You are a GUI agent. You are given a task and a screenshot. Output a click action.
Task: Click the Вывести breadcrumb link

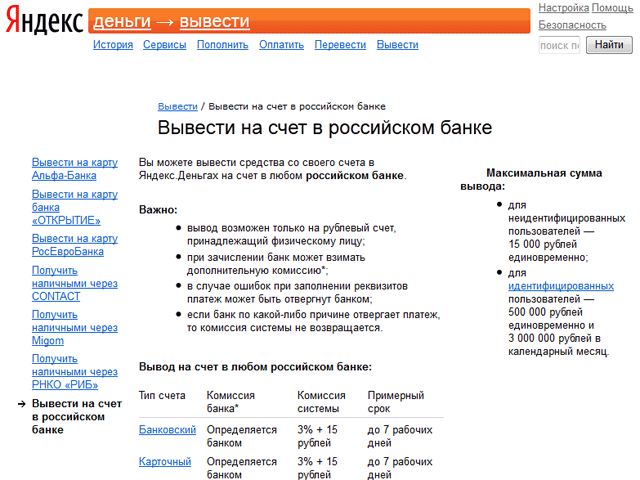tap(177, 106)
